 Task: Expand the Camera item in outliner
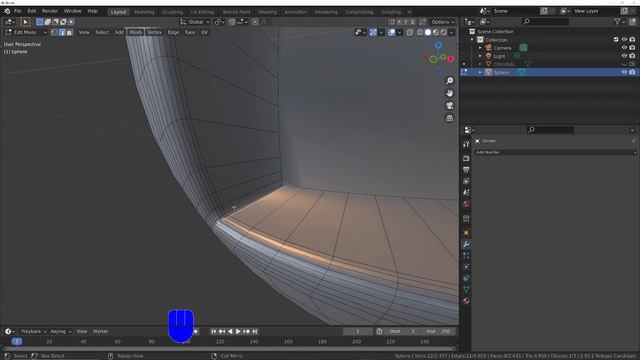480,48
